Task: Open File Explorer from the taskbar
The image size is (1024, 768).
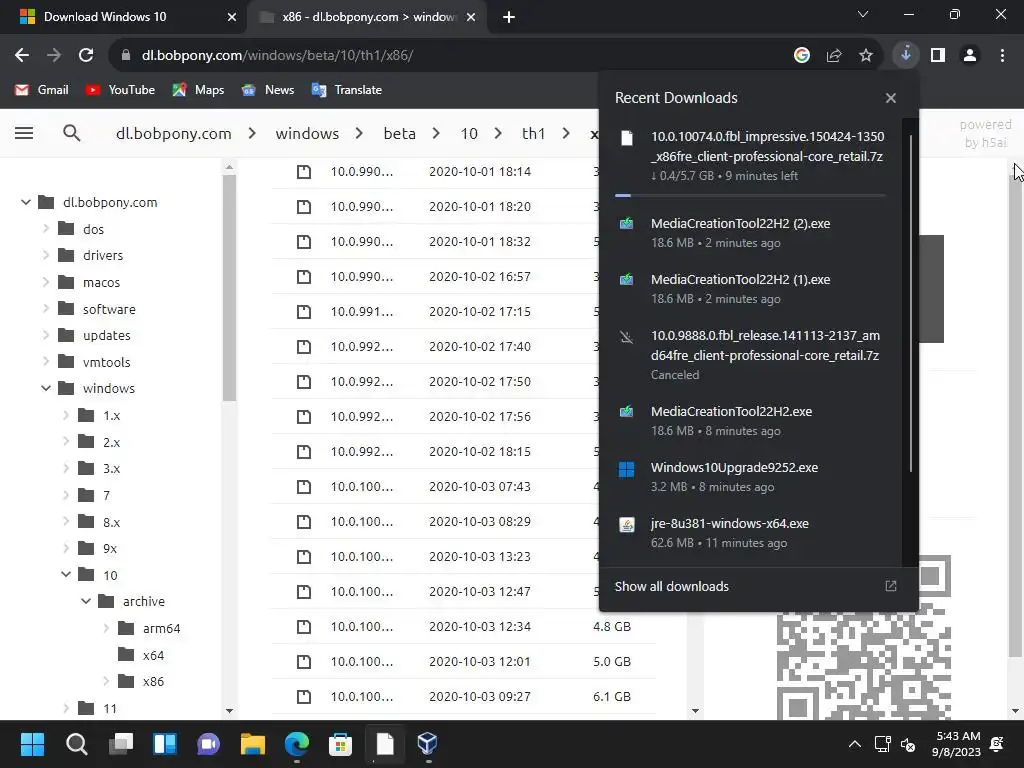Action: (x=253, y=744)
